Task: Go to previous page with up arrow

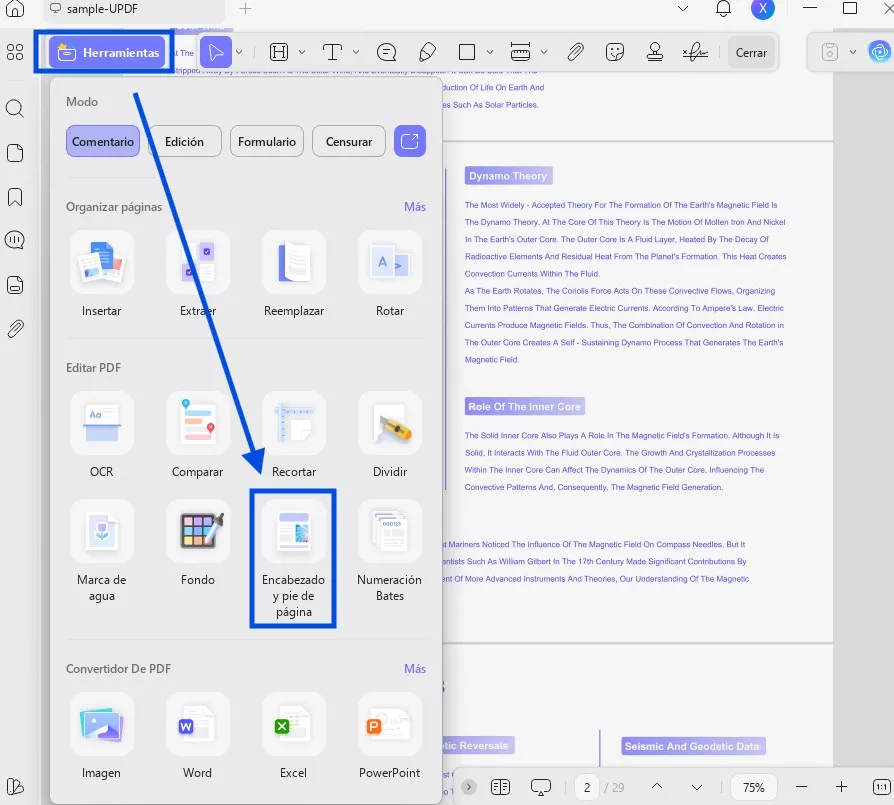Action: 657,787
